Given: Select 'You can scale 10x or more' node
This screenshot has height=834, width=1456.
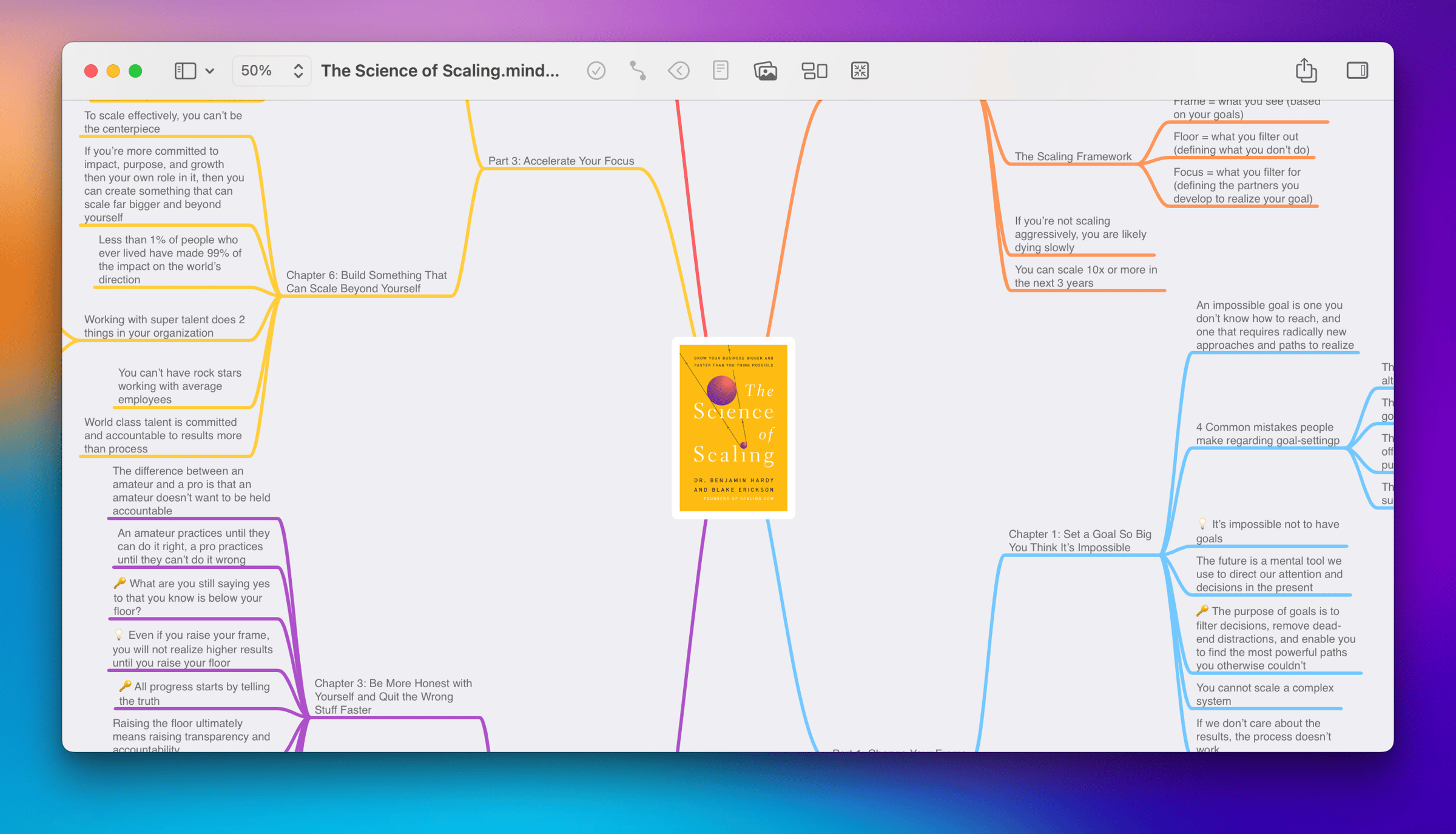Looking at the screenshot, I should coord(1085,276).
